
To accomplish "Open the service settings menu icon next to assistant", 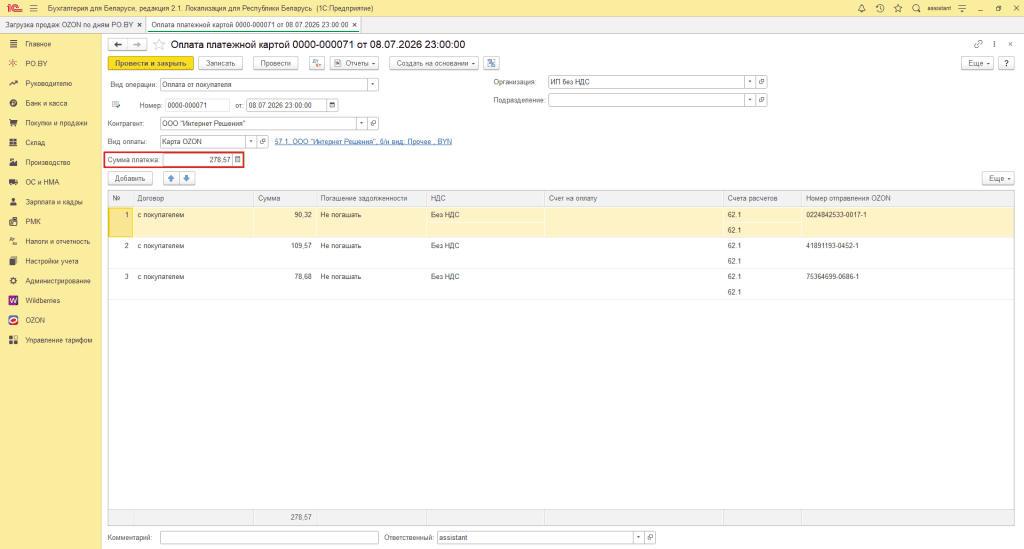I will (962, 8).
